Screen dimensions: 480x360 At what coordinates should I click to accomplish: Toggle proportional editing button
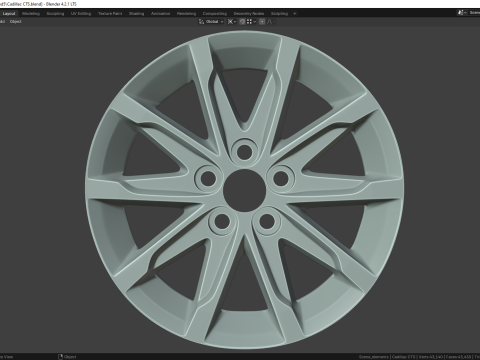[x=262, y=22]
